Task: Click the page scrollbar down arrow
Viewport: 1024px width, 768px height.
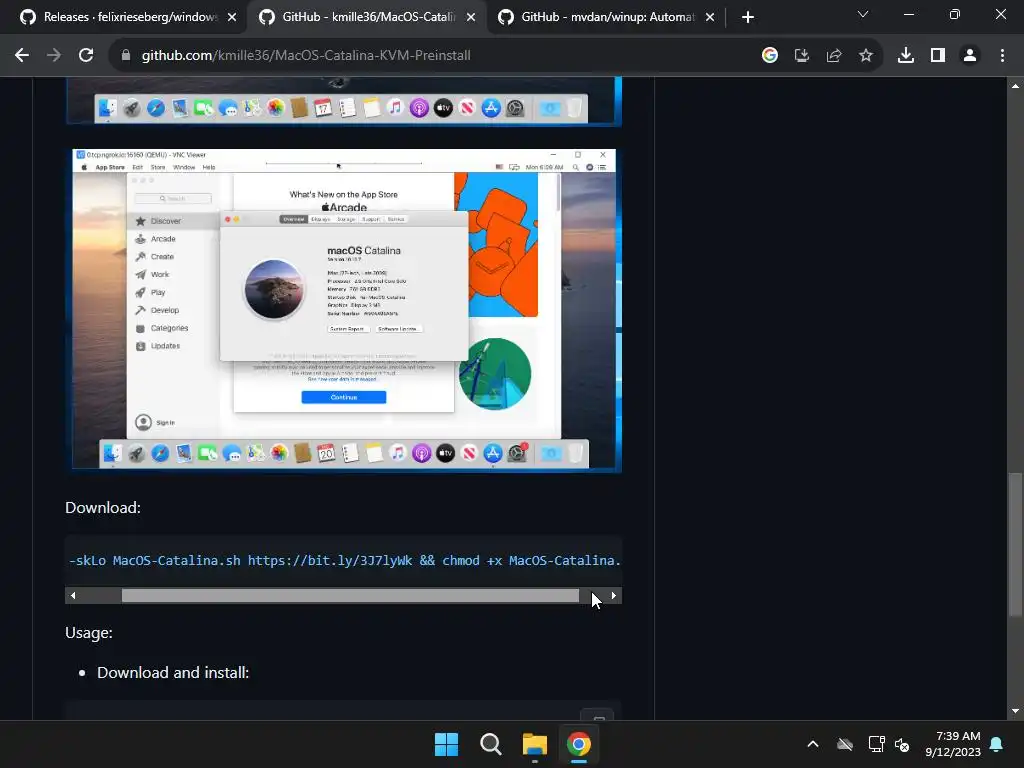Action: (1015, 711)
